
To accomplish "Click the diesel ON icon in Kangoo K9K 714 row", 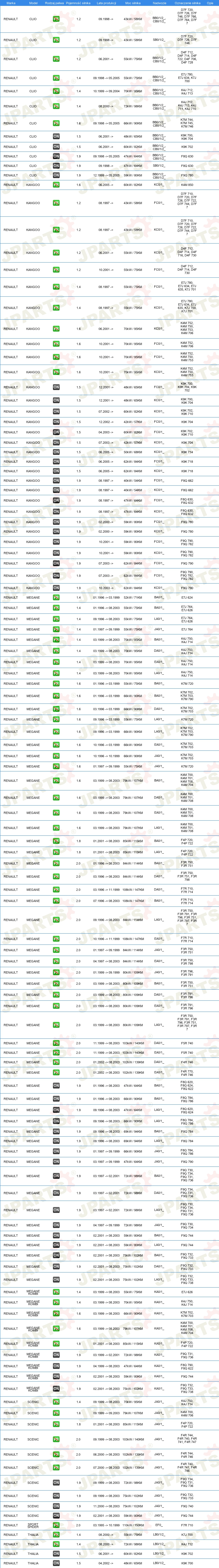I will click(56, 452).
